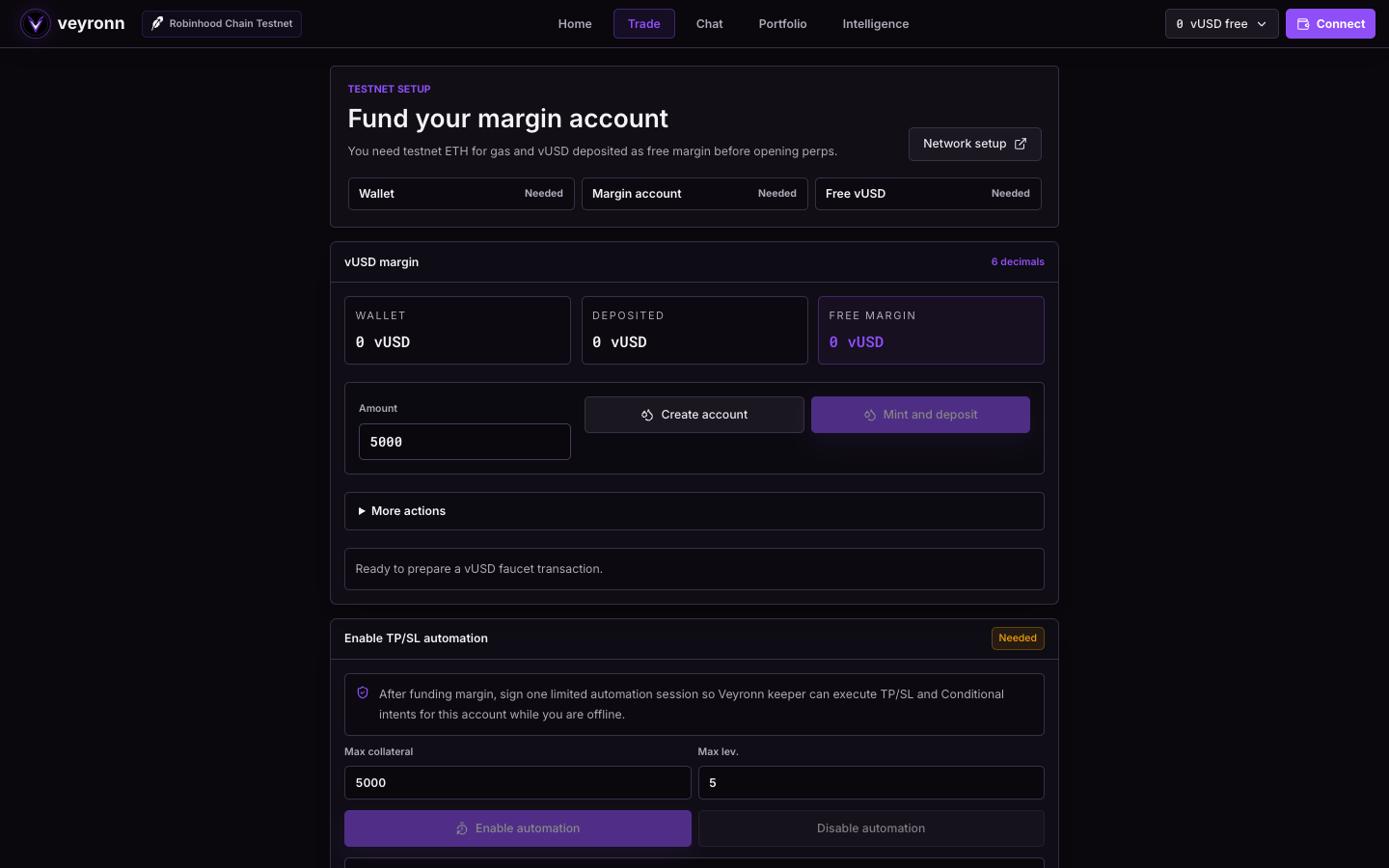The height and width of the screenshot is (868, 1389).
Task: Click the '6 decimals' label
Action: pyautogui.click(x=1018, y=262)
